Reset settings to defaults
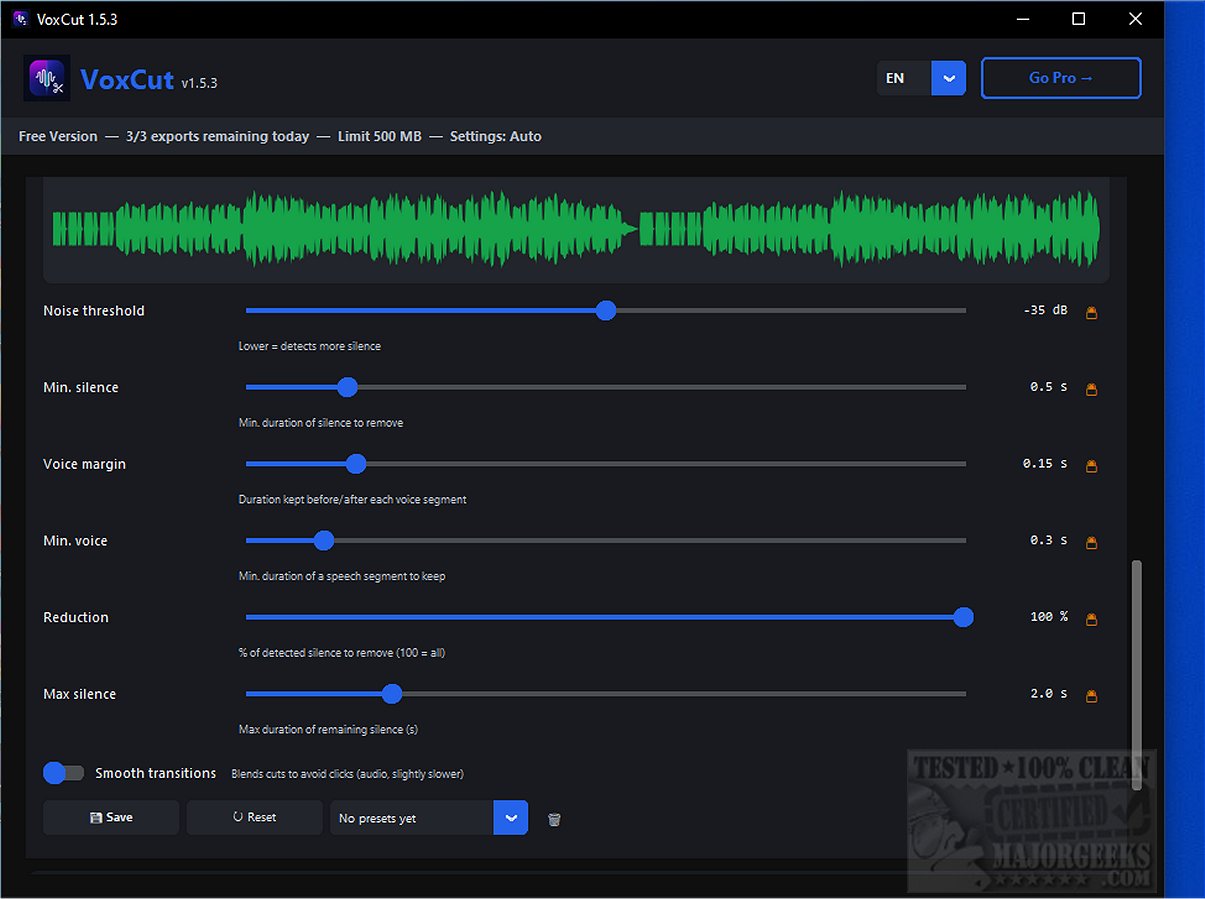The height and width of the screenshot is (899, 1205). [254, 817]
